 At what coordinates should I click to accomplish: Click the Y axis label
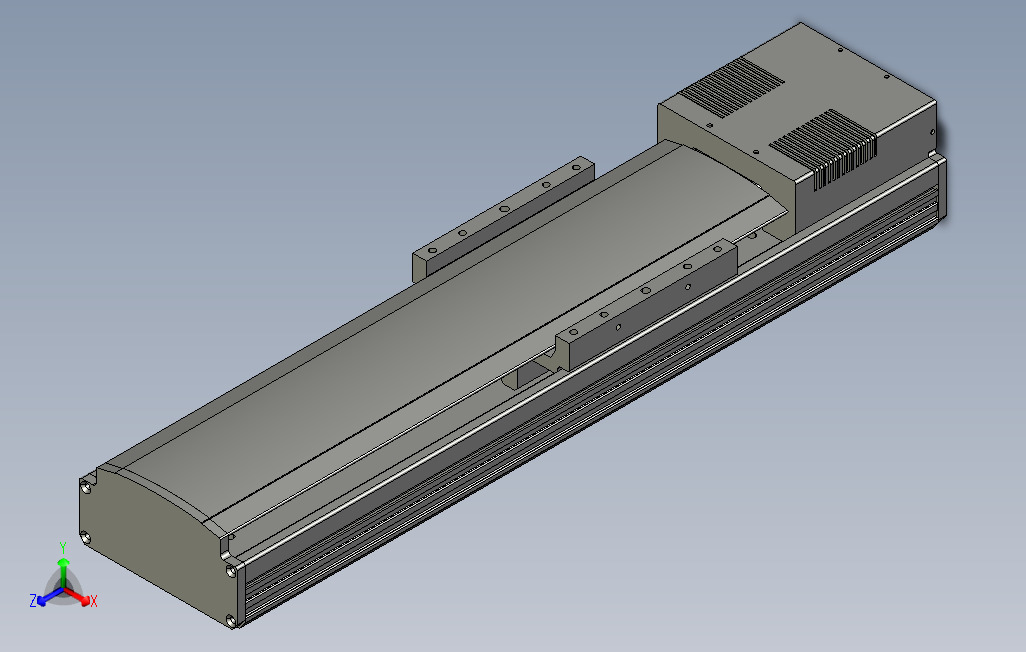point(63,547)
